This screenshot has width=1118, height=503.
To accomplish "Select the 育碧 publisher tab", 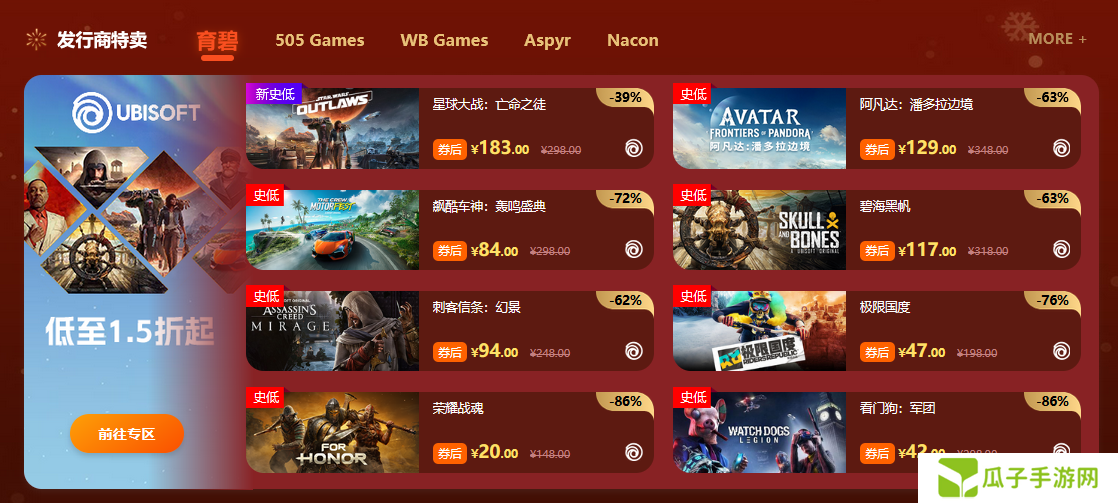I will click(x=217, y=41).
